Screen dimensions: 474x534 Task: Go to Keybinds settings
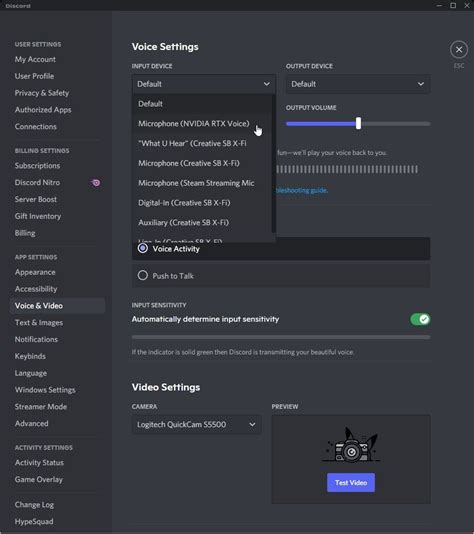(30, 356)
